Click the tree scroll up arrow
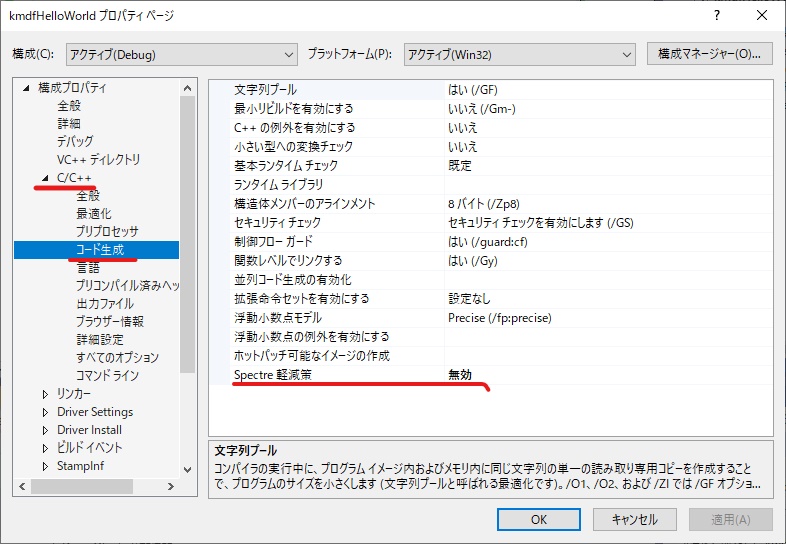 tap(187, 88)
